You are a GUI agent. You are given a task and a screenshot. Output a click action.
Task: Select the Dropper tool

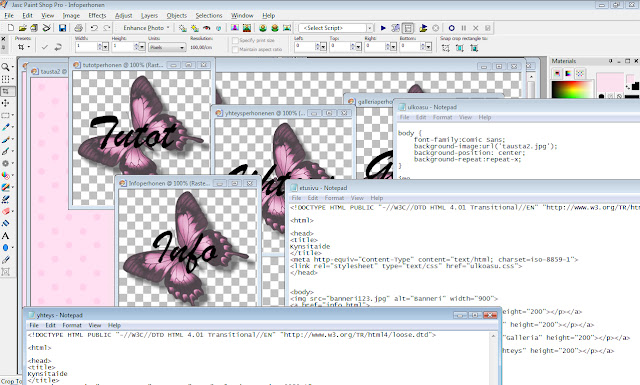point(5,127)
